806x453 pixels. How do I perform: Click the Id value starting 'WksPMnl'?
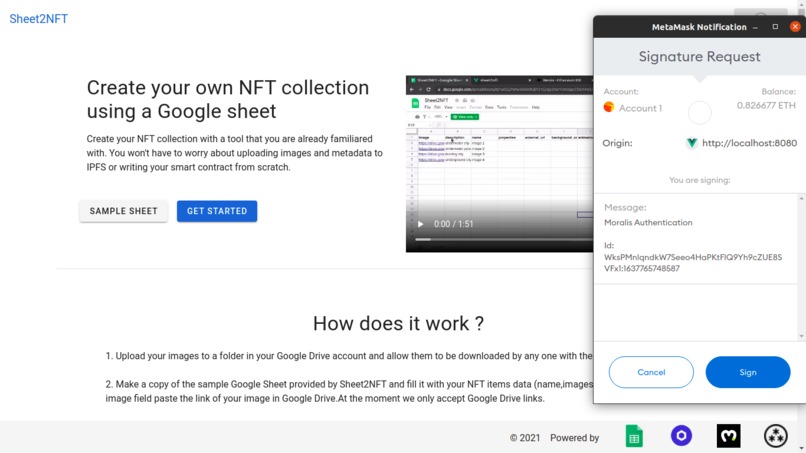click(x=693, y=263)
